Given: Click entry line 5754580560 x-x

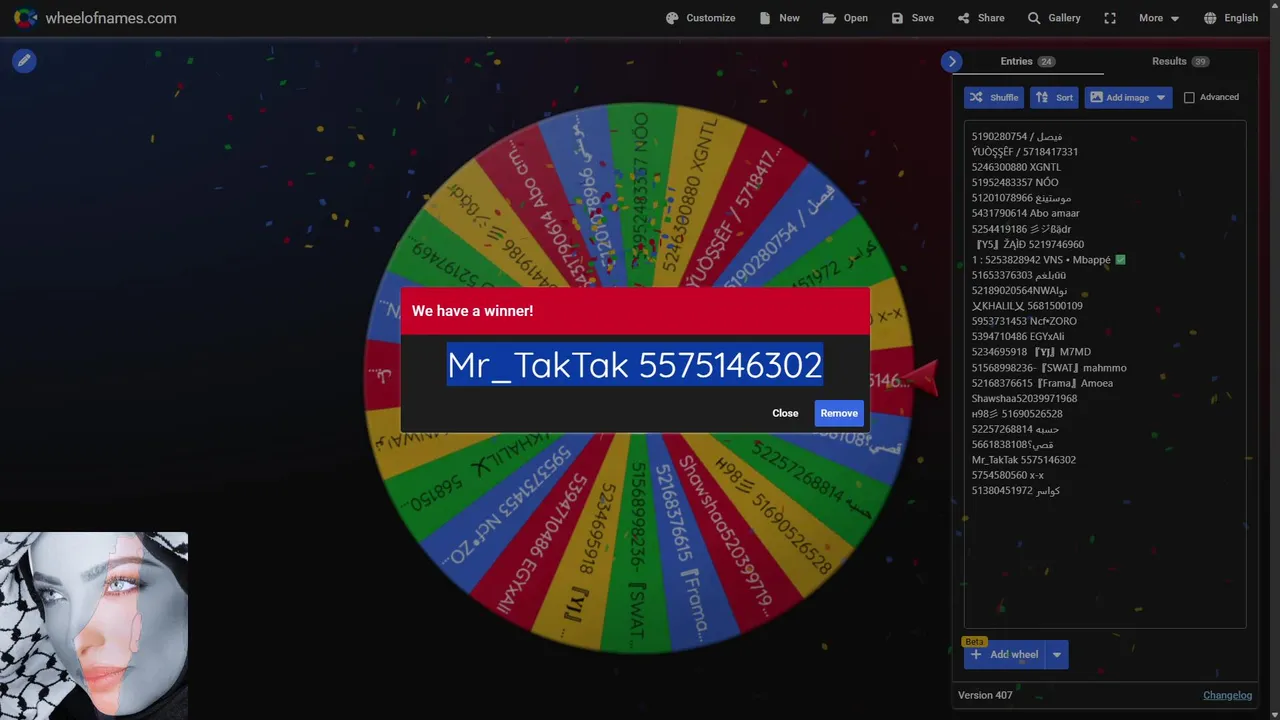Looking at the screenshot, I should click(1007, 475).
